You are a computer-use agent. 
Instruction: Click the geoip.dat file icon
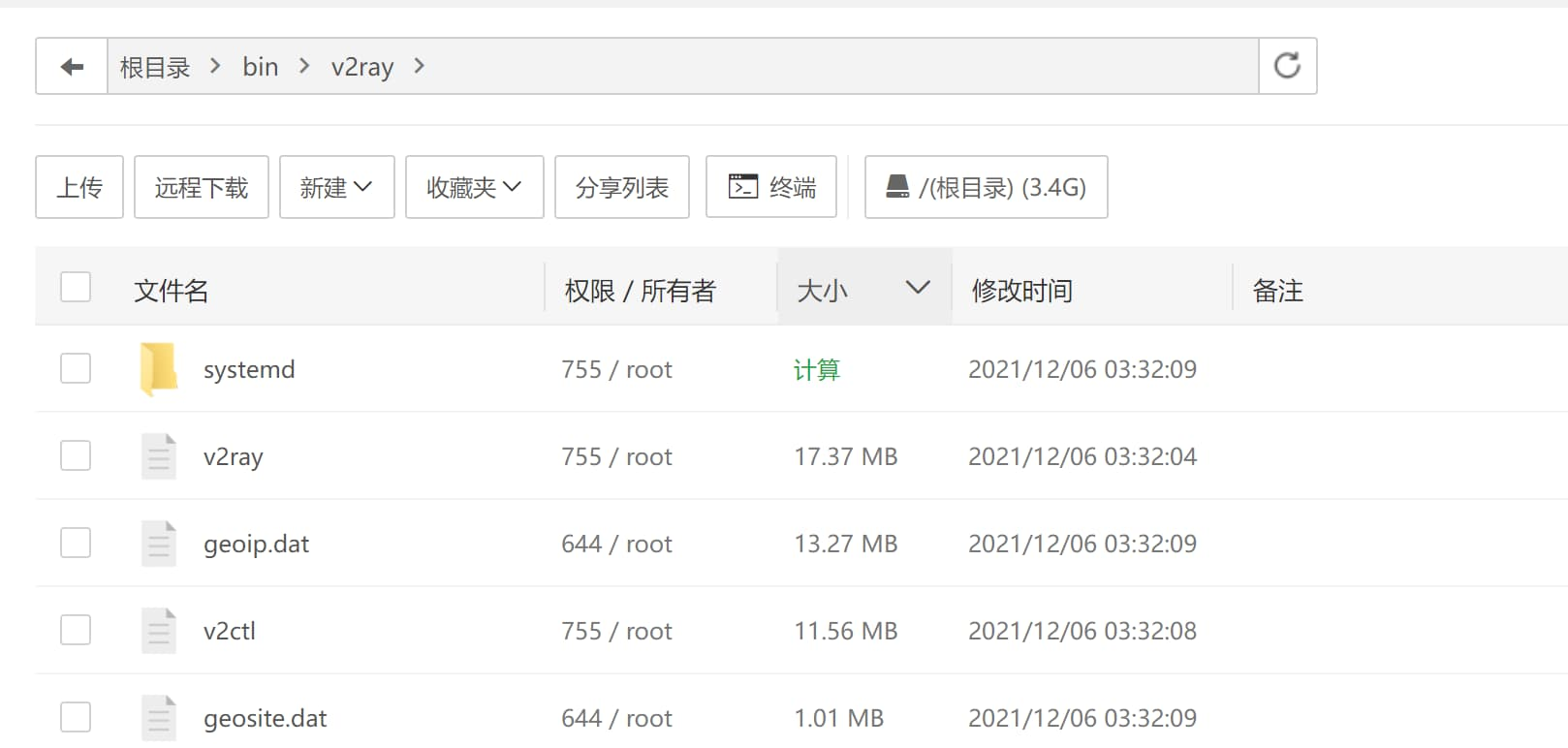[159, 544]
